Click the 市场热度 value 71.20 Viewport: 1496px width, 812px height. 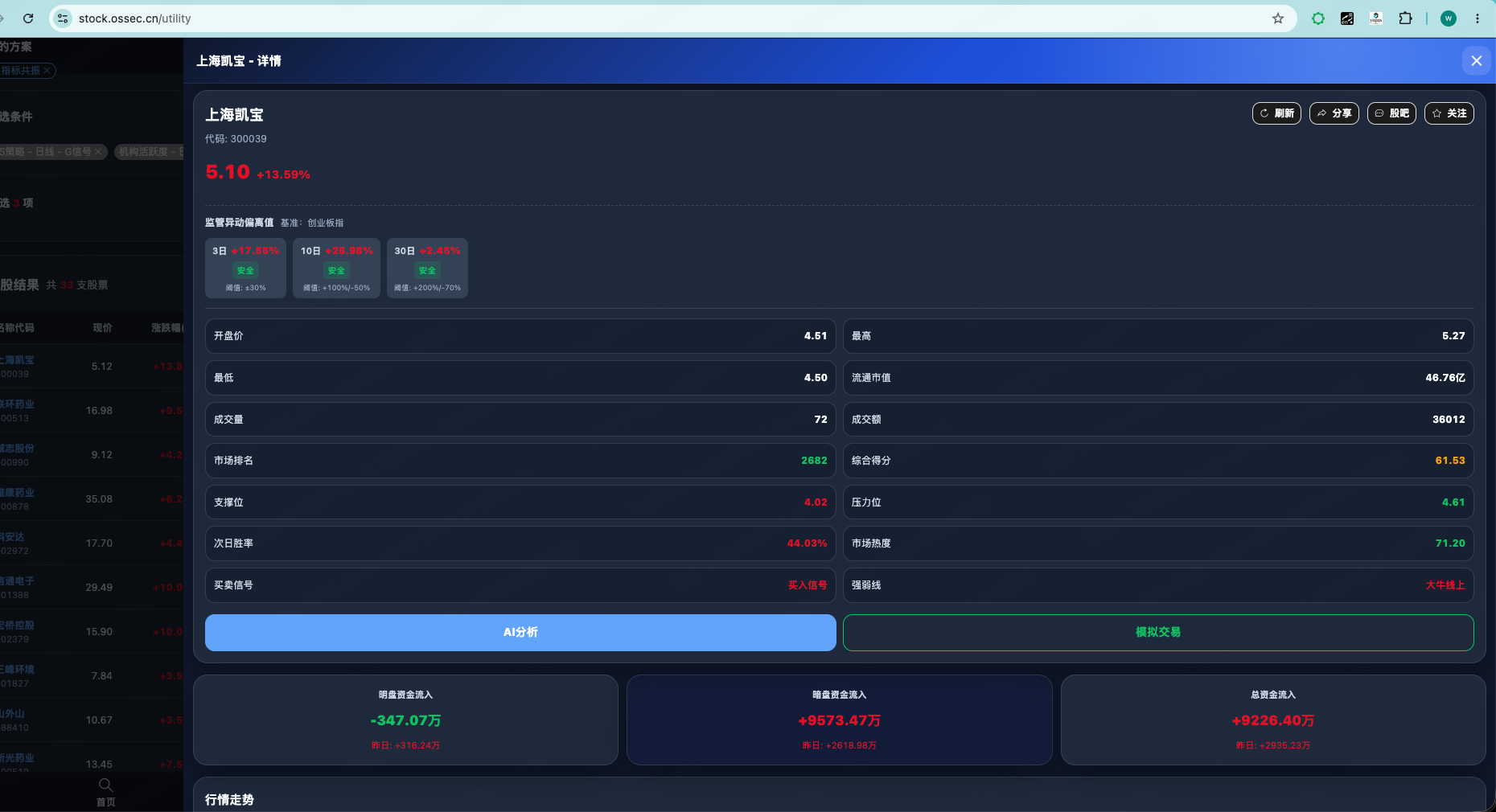click(1450, 543)
